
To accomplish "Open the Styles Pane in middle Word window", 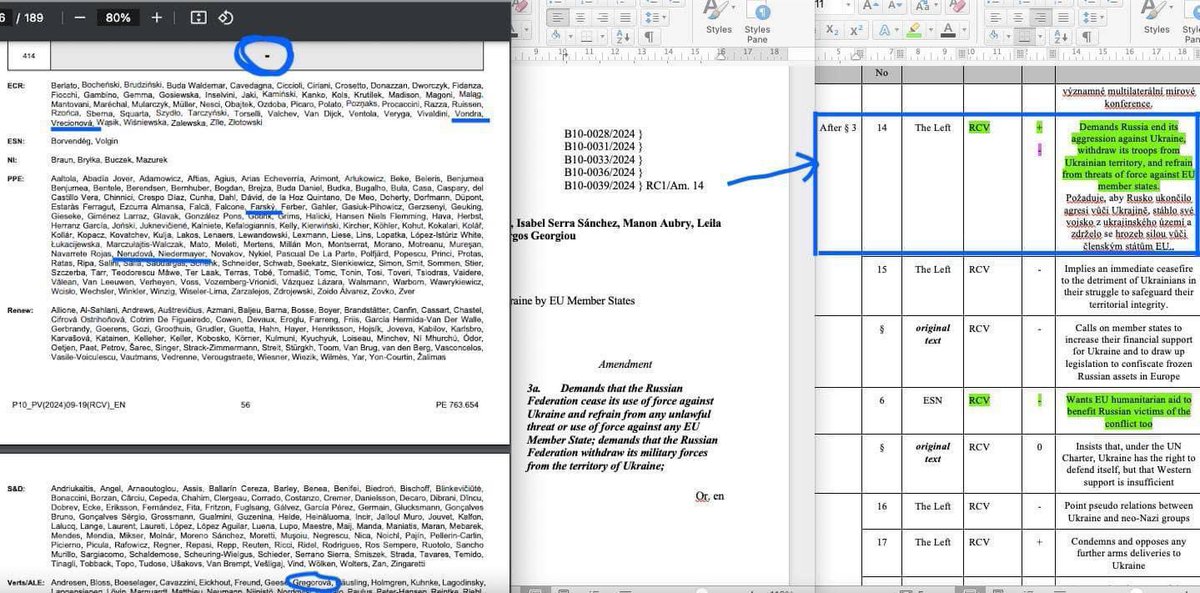I will [757, 23].
